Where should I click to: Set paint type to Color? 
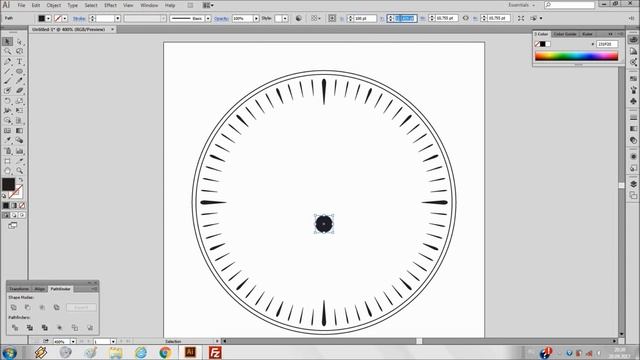point(6,205)
